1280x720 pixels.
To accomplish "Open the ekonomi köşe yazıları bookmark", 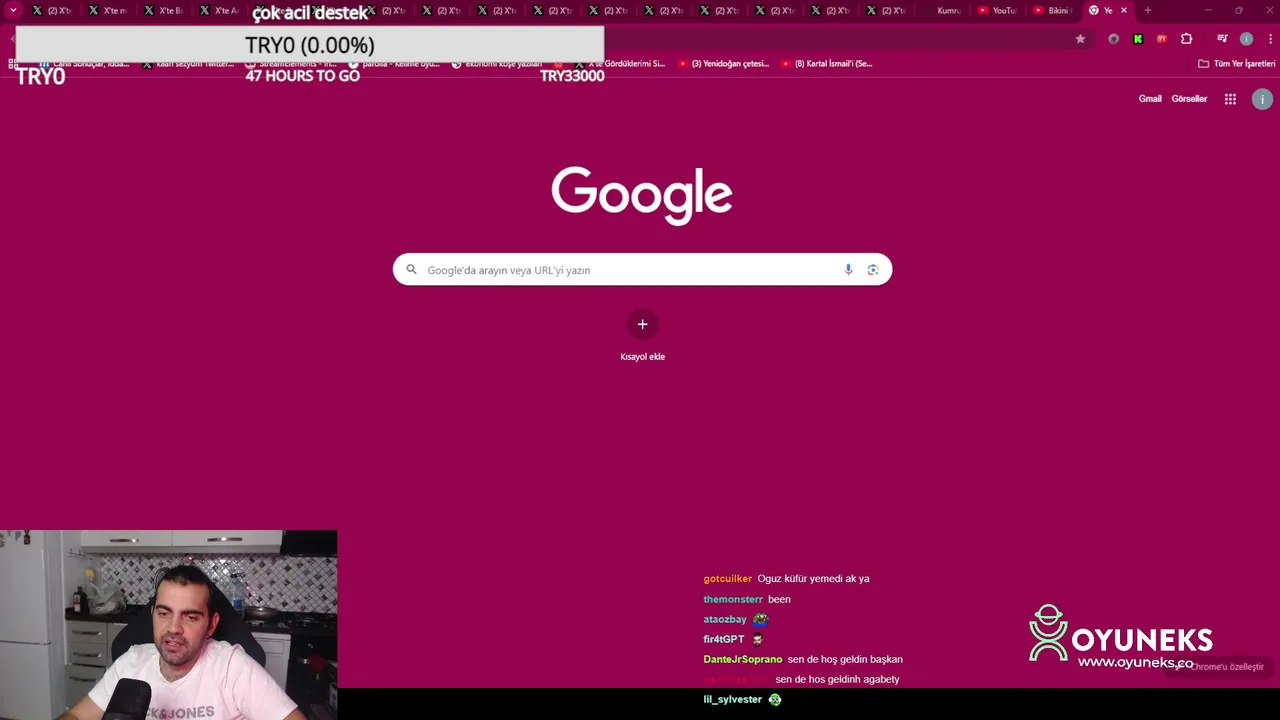I will (x=496, y=63).
